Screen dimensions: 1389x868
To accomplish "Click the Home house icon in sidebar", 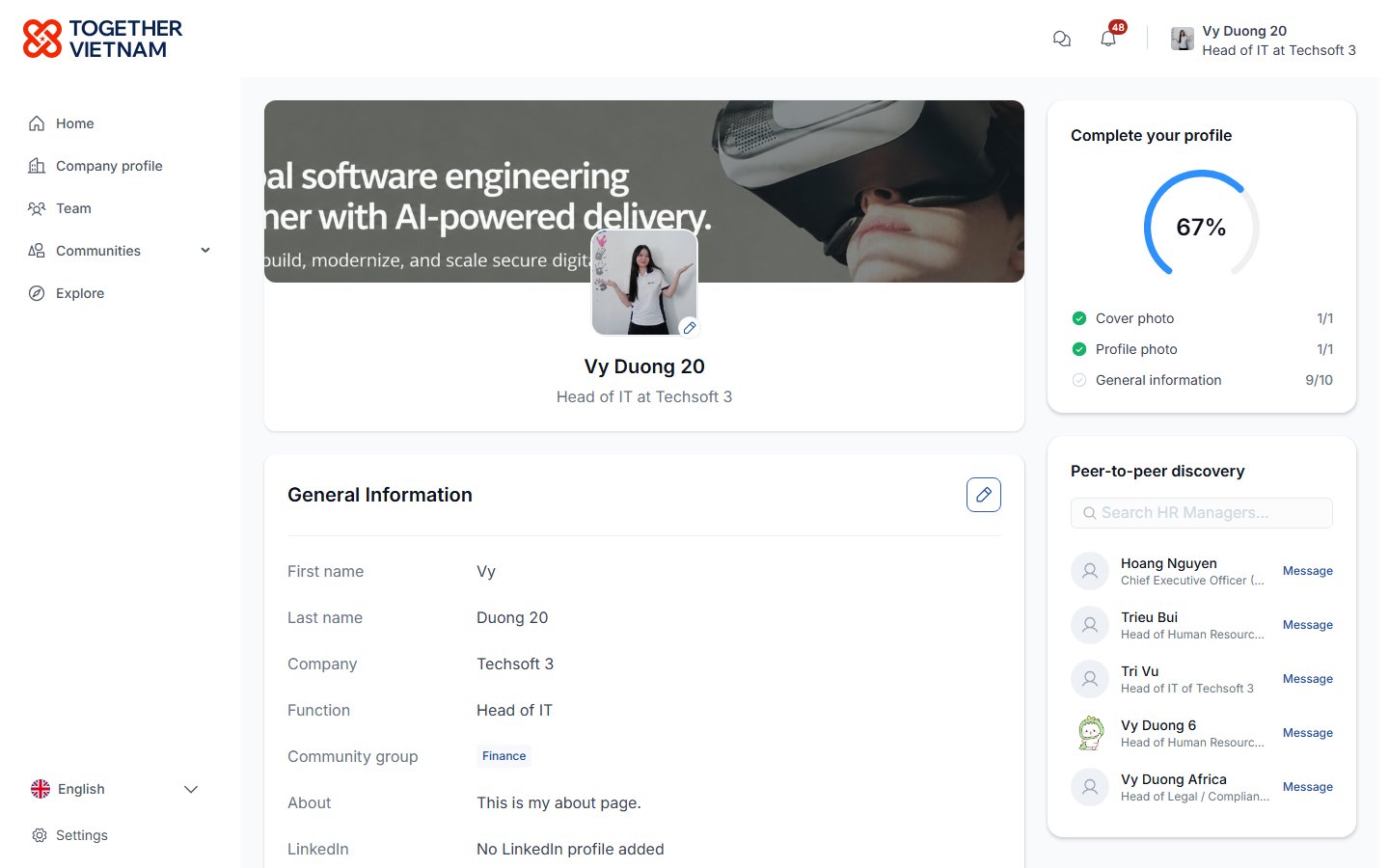I will 37,123.
